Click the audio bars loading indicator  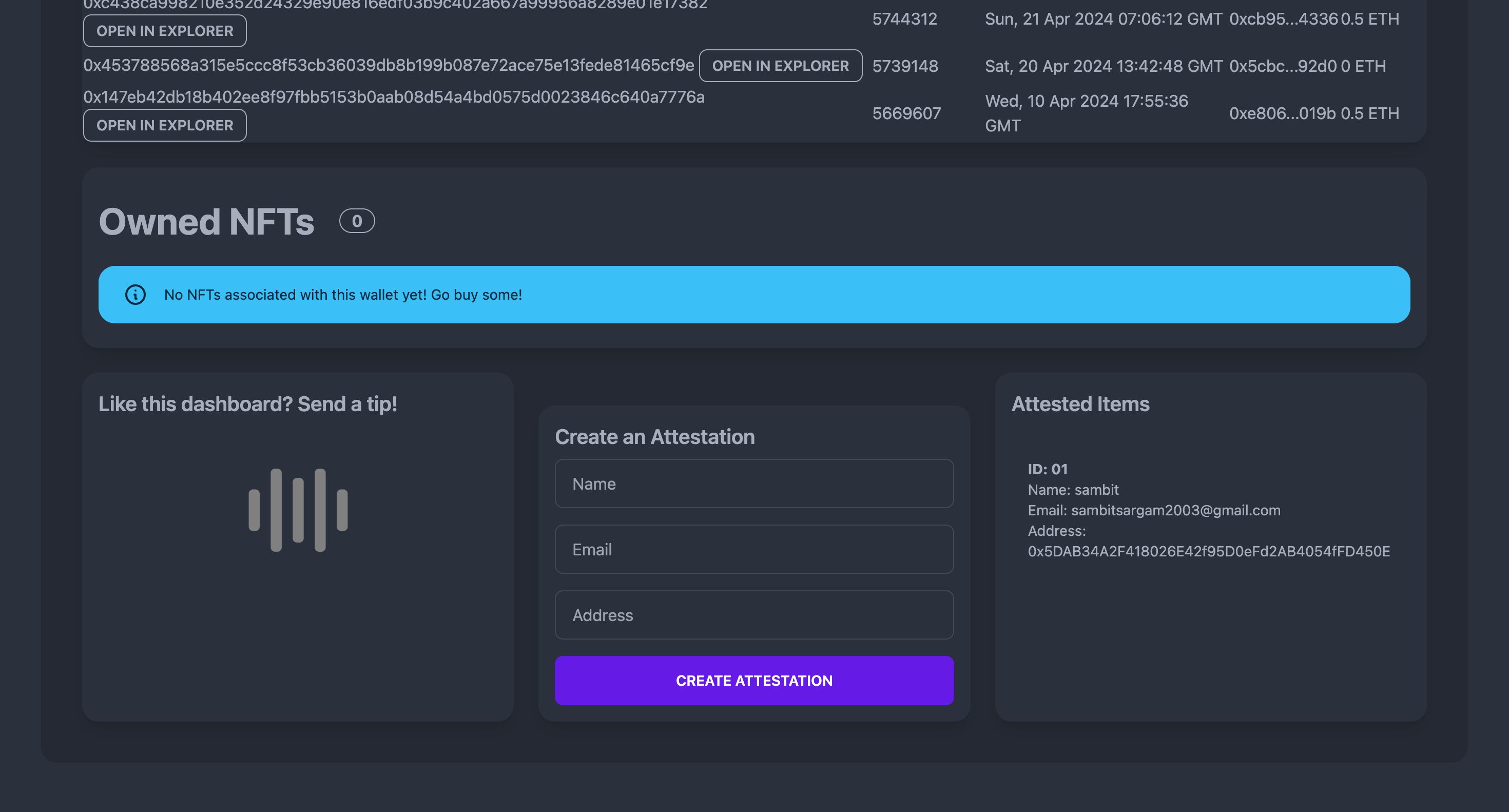coord(298,510)
